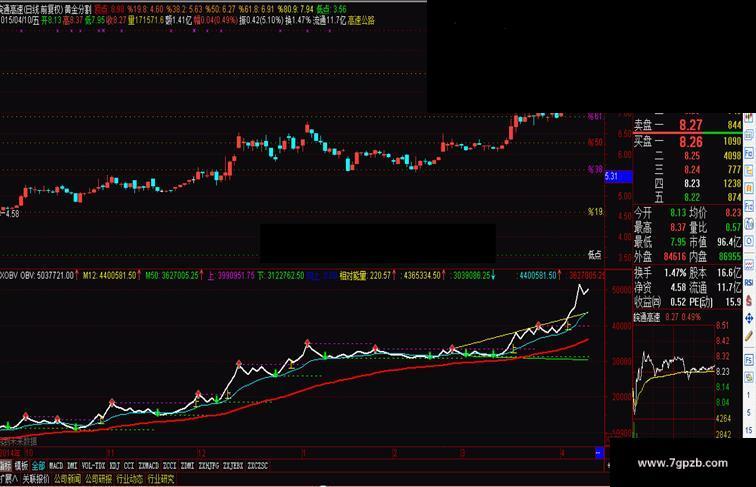
Task: Select the 15-minute period button
Action: point(749,431)
